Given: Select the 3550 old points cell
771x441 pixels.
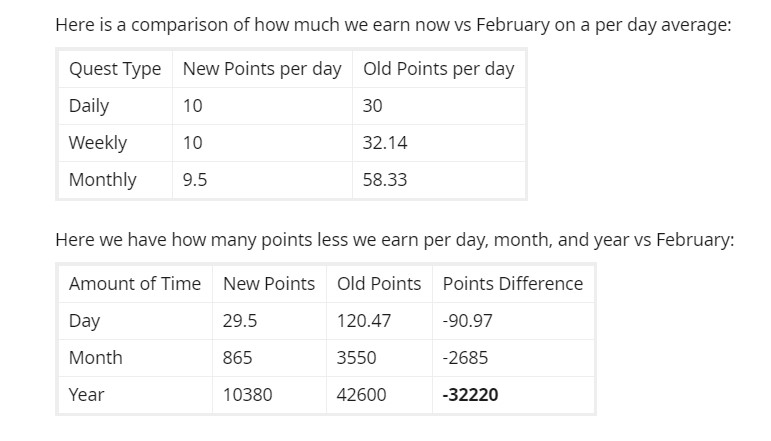Looking at the screenshot, I should pos(359,358).
